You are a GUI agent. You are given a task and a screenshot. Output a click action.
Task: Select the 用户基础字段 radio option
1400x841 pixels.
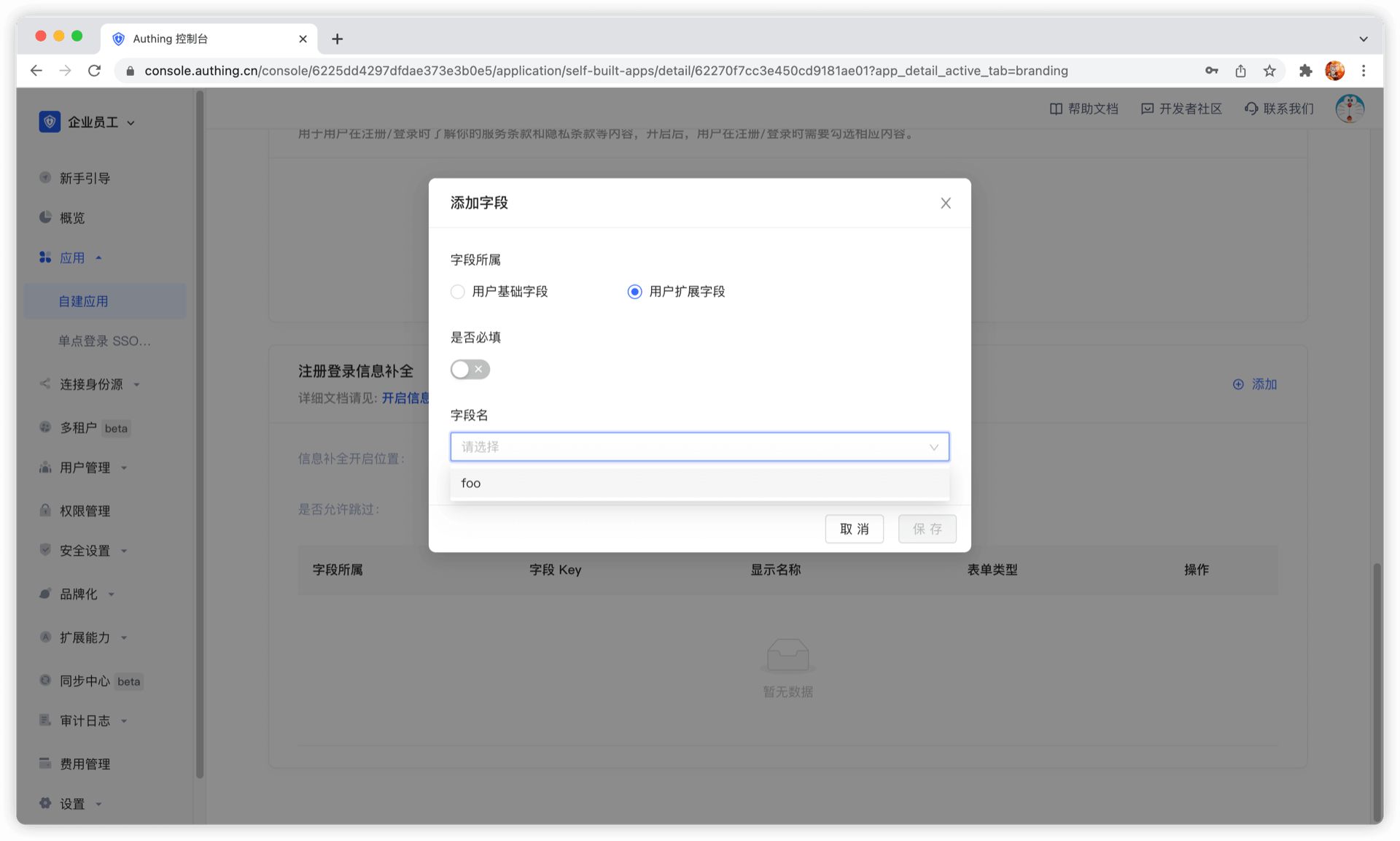(458, 292)
